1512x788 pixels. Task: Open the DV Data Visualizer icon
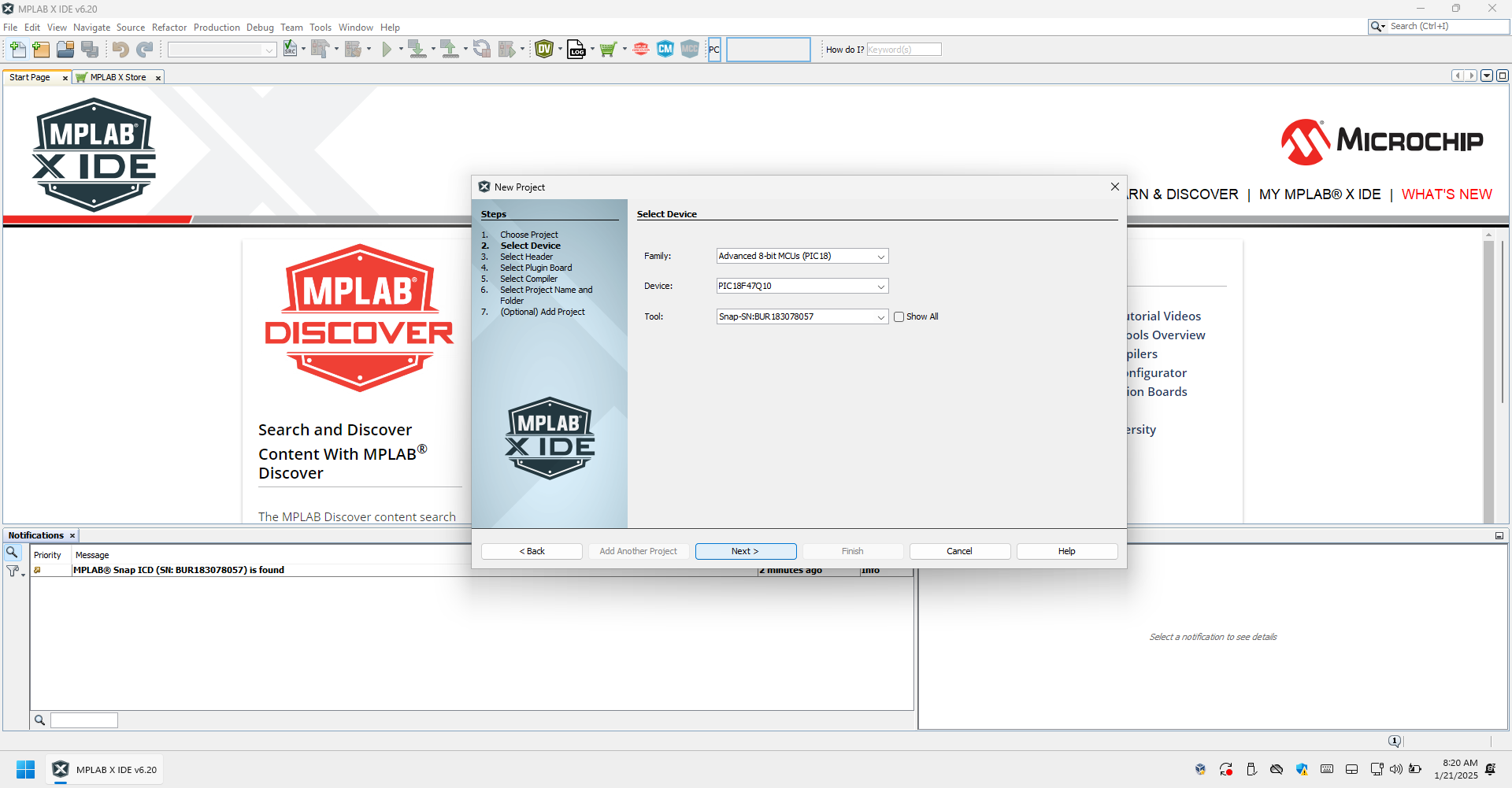pos(544,50)
